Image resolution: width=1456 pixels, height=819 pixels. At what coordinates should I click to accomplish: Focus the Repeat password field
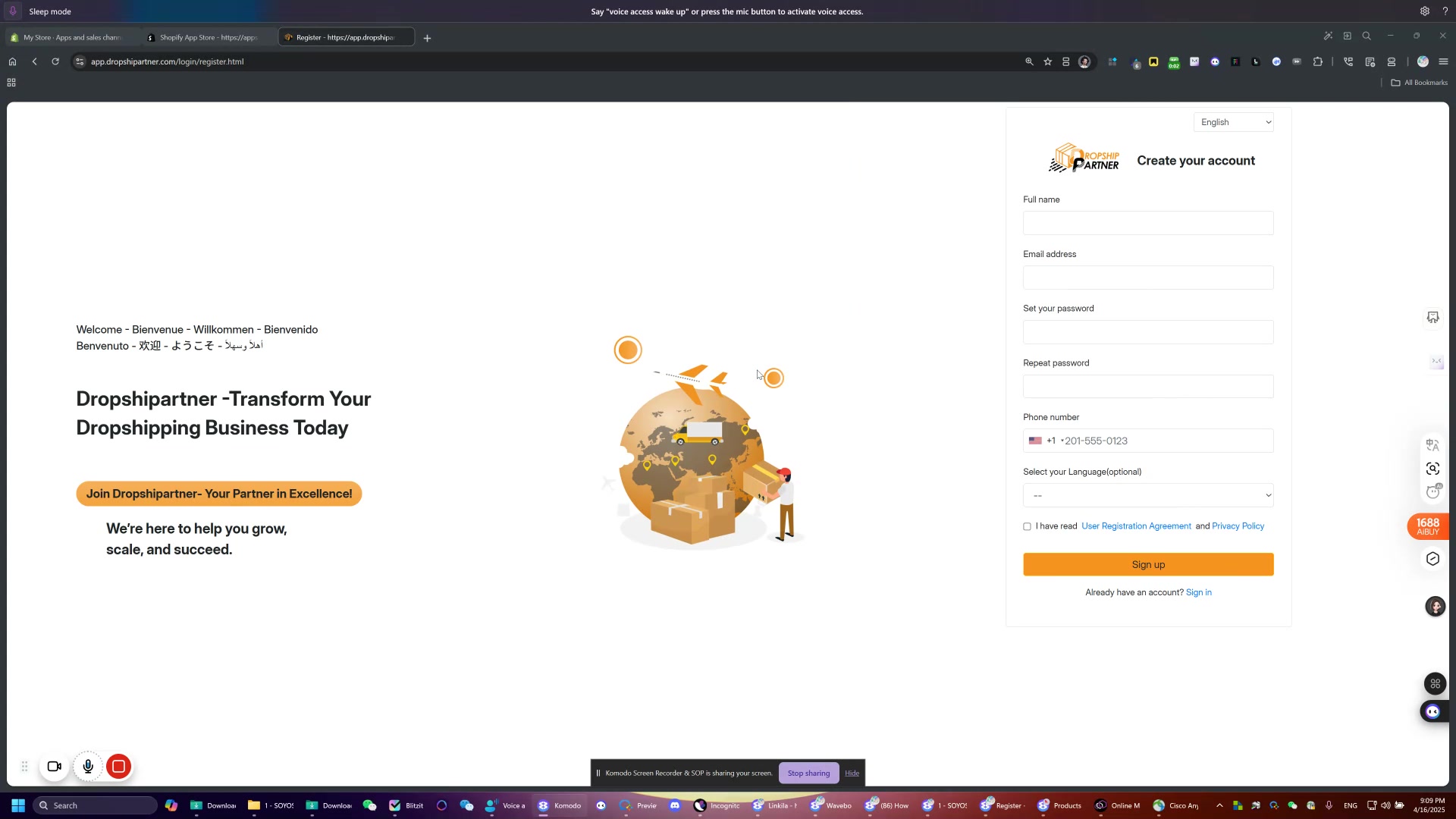coord(1148,387)
